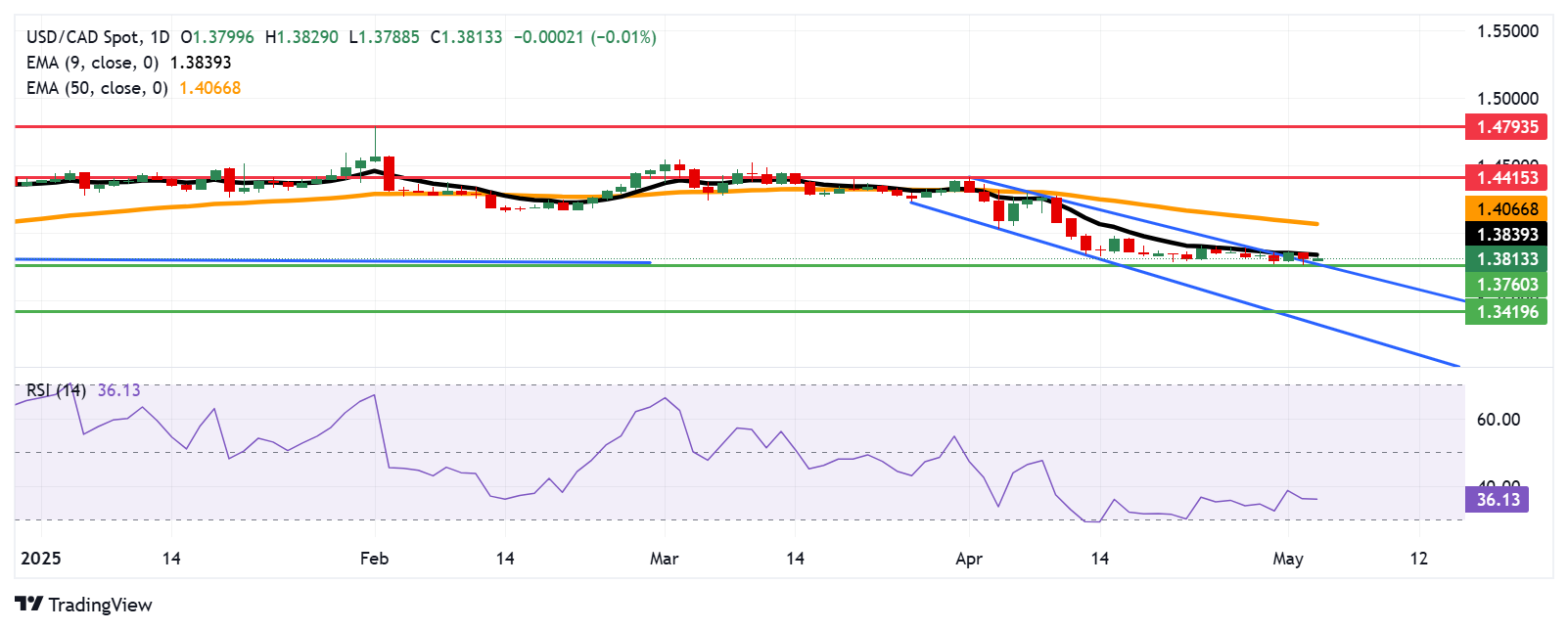This screenshot has height=630, width=1568.
Task: Click the 60.00 RSI scale value
Action: point(1498,420)
